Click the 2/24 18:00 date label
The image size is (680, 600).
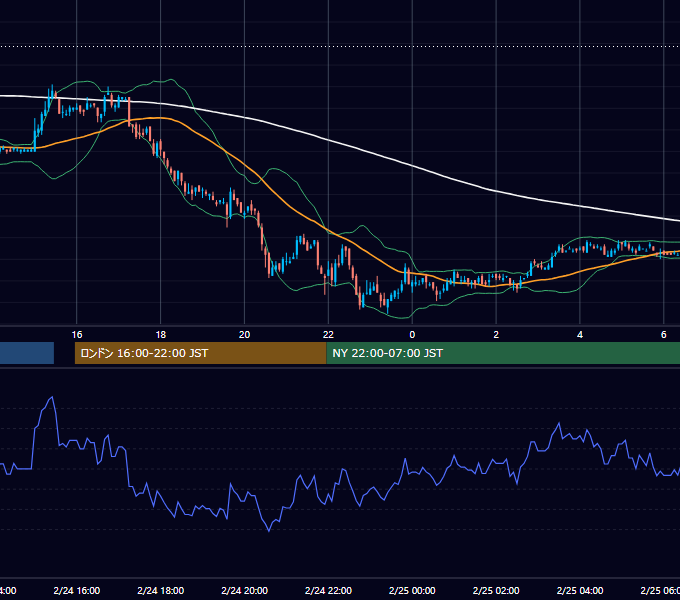tap(160, 590)
